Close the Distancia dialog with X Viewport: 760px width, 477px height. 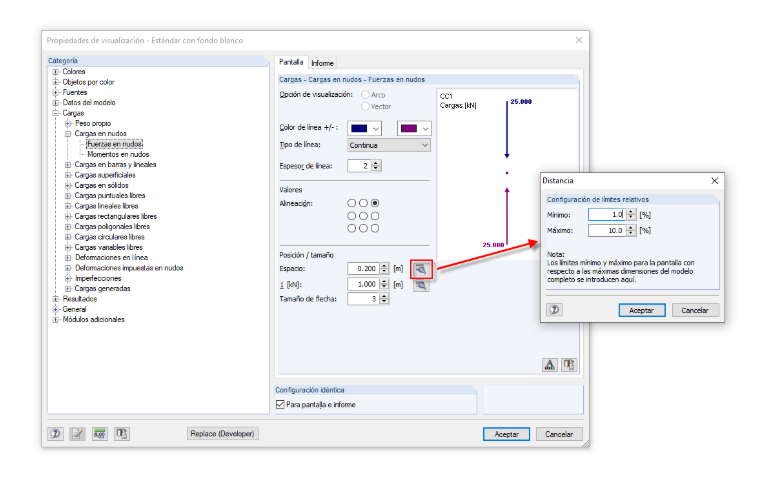(x=714, y=181)
